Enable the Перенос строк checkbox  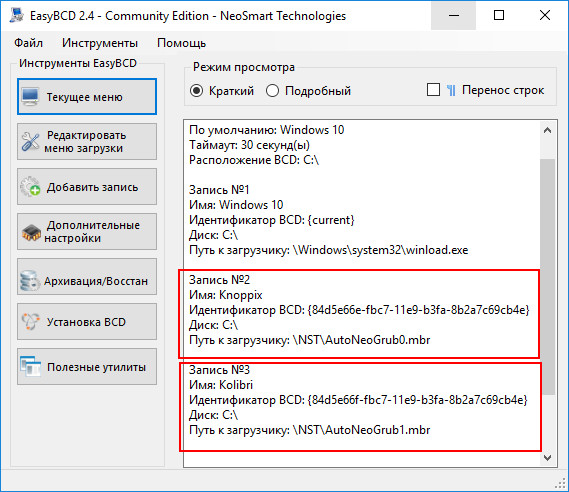pos(433,90)
